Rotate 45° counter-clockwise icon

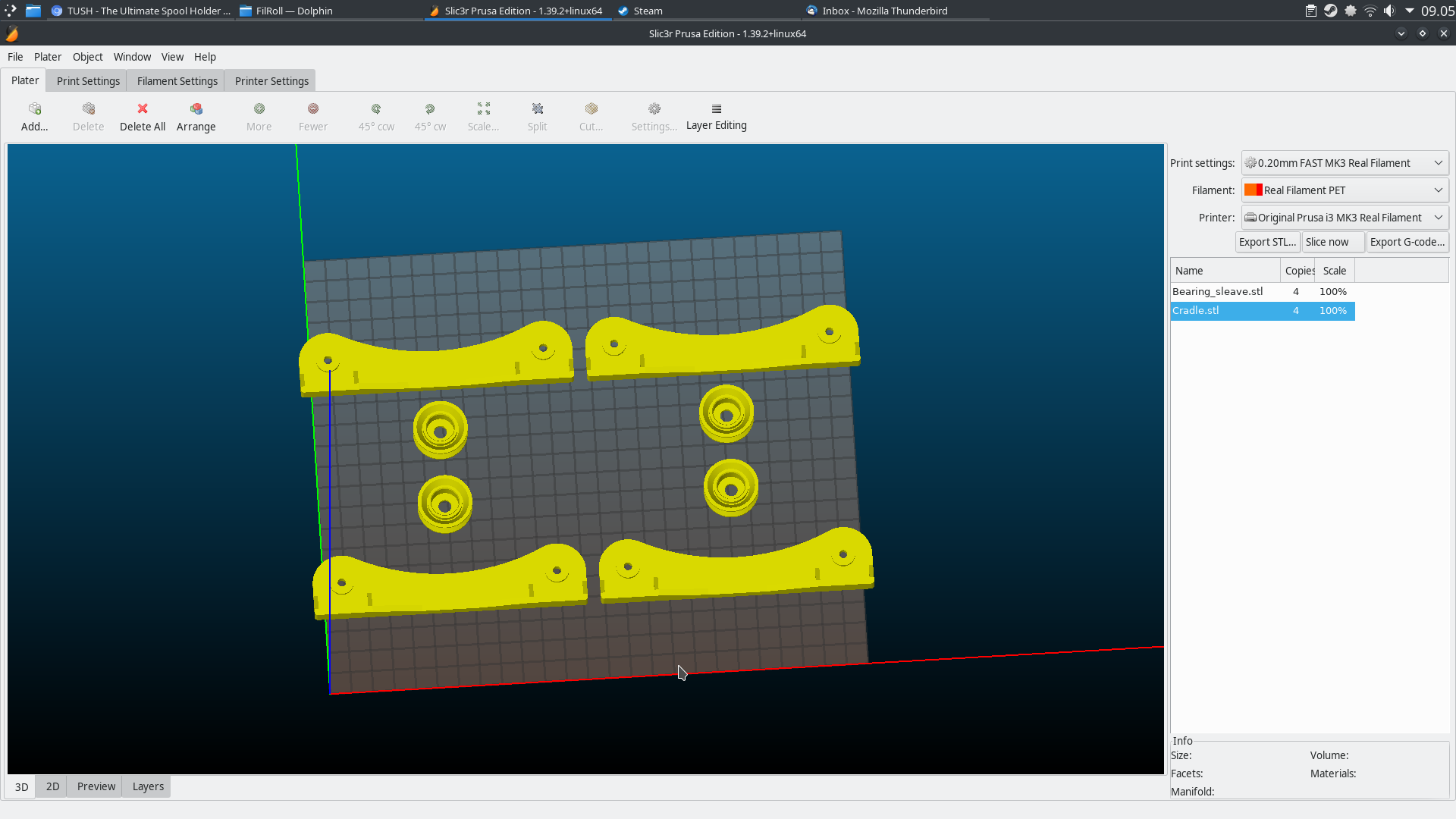click(376, 109)
